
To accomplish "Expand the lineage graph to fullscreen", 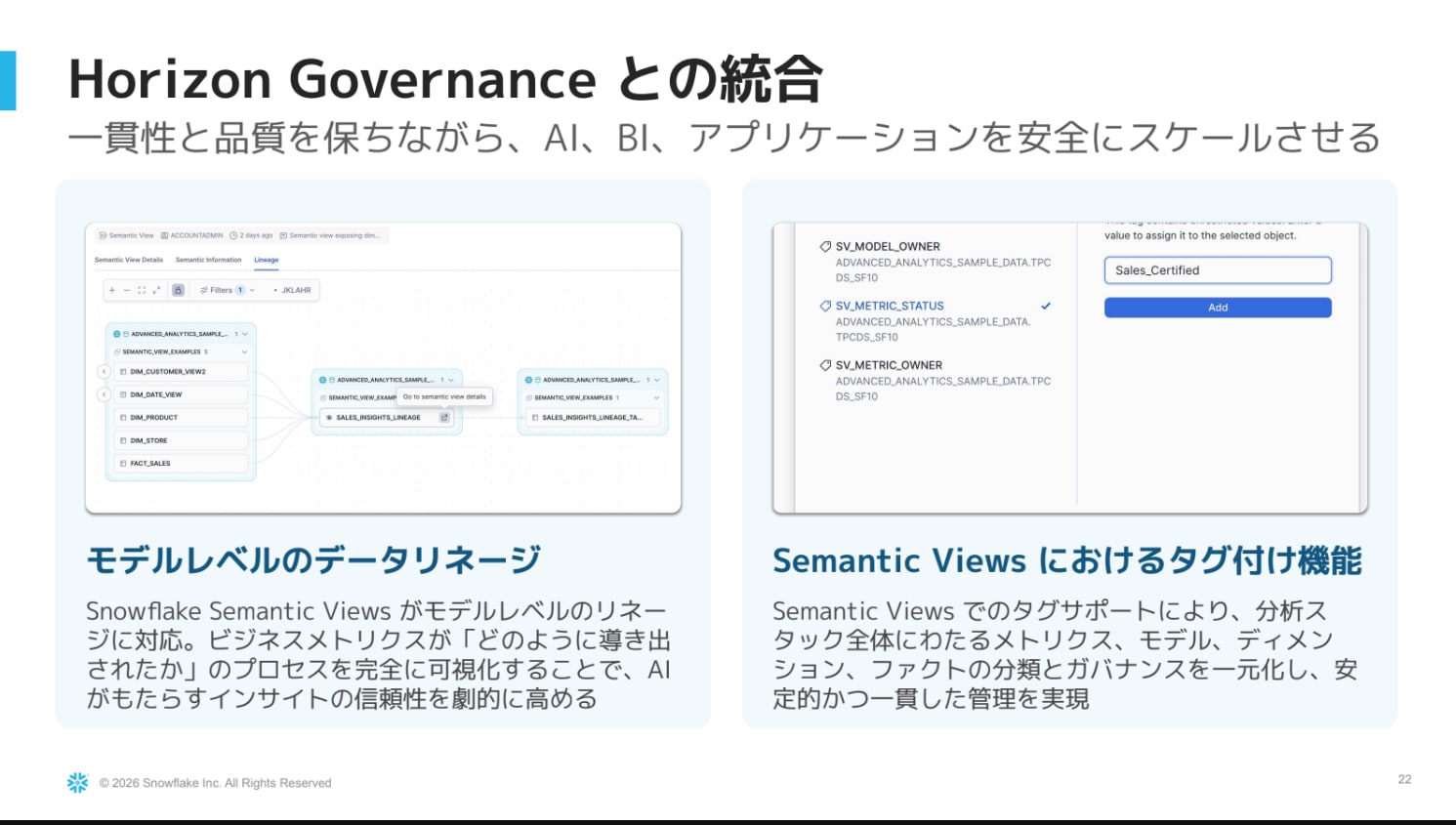I will (x=156, y=290).
